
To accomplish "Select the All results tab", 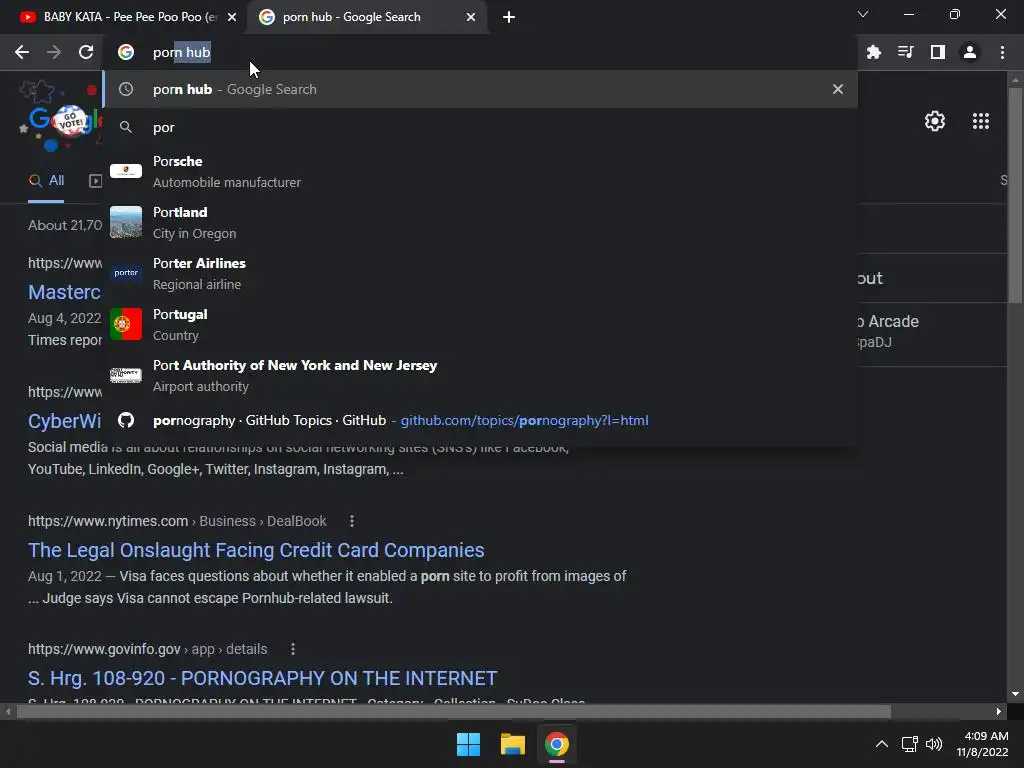I will pyautogui.click(x=46, y=181).
